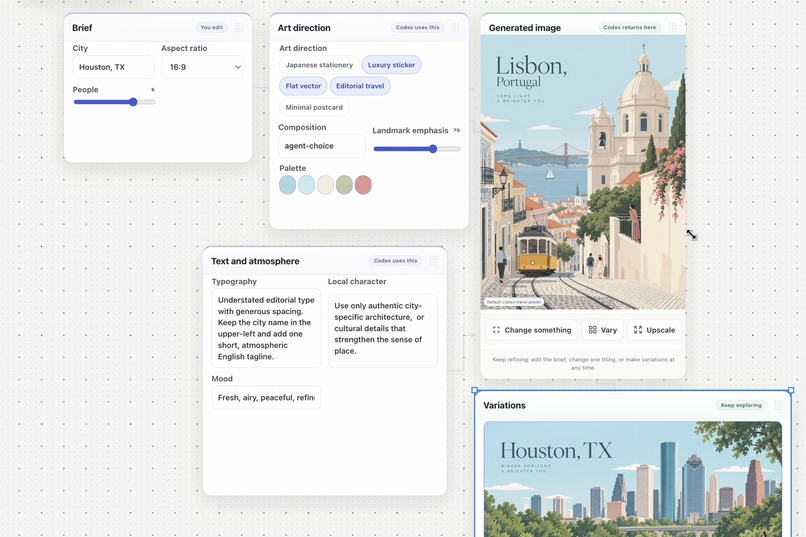Select the sage green palette swatch
This screenshot has width=806, height=537.
344,185
